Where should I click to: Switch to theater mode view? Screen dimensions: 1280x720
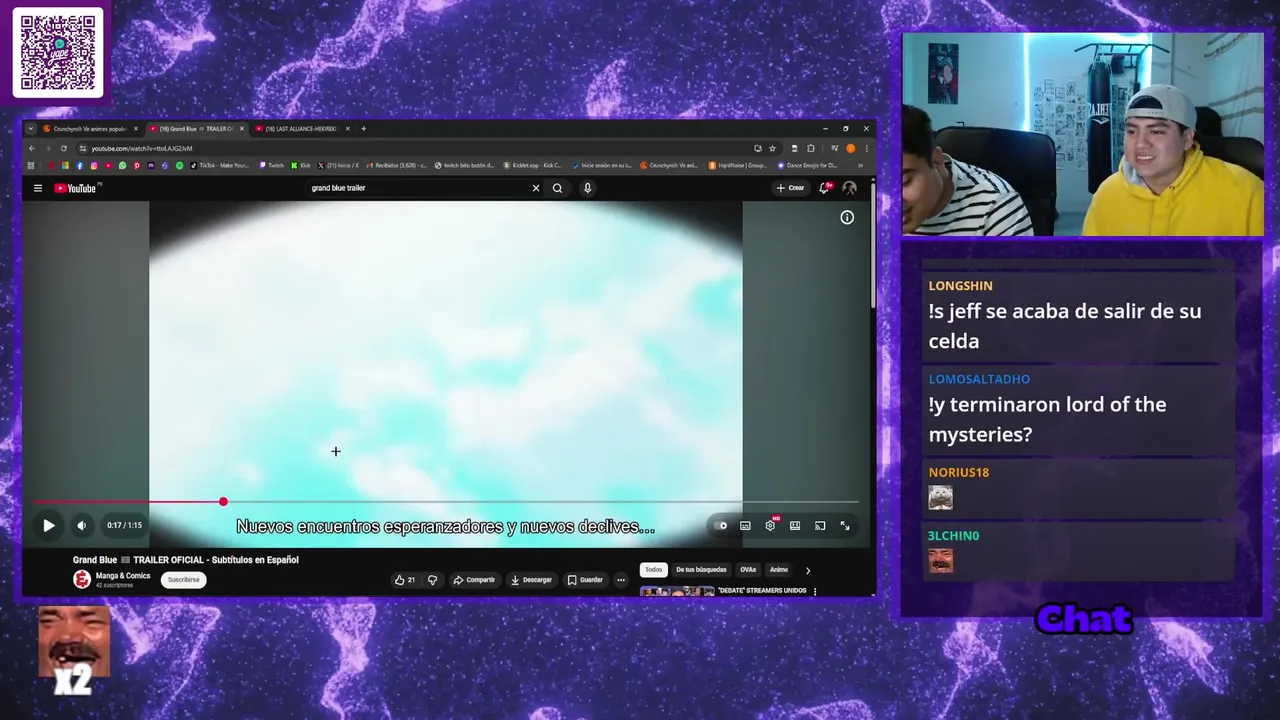point(795,525)
